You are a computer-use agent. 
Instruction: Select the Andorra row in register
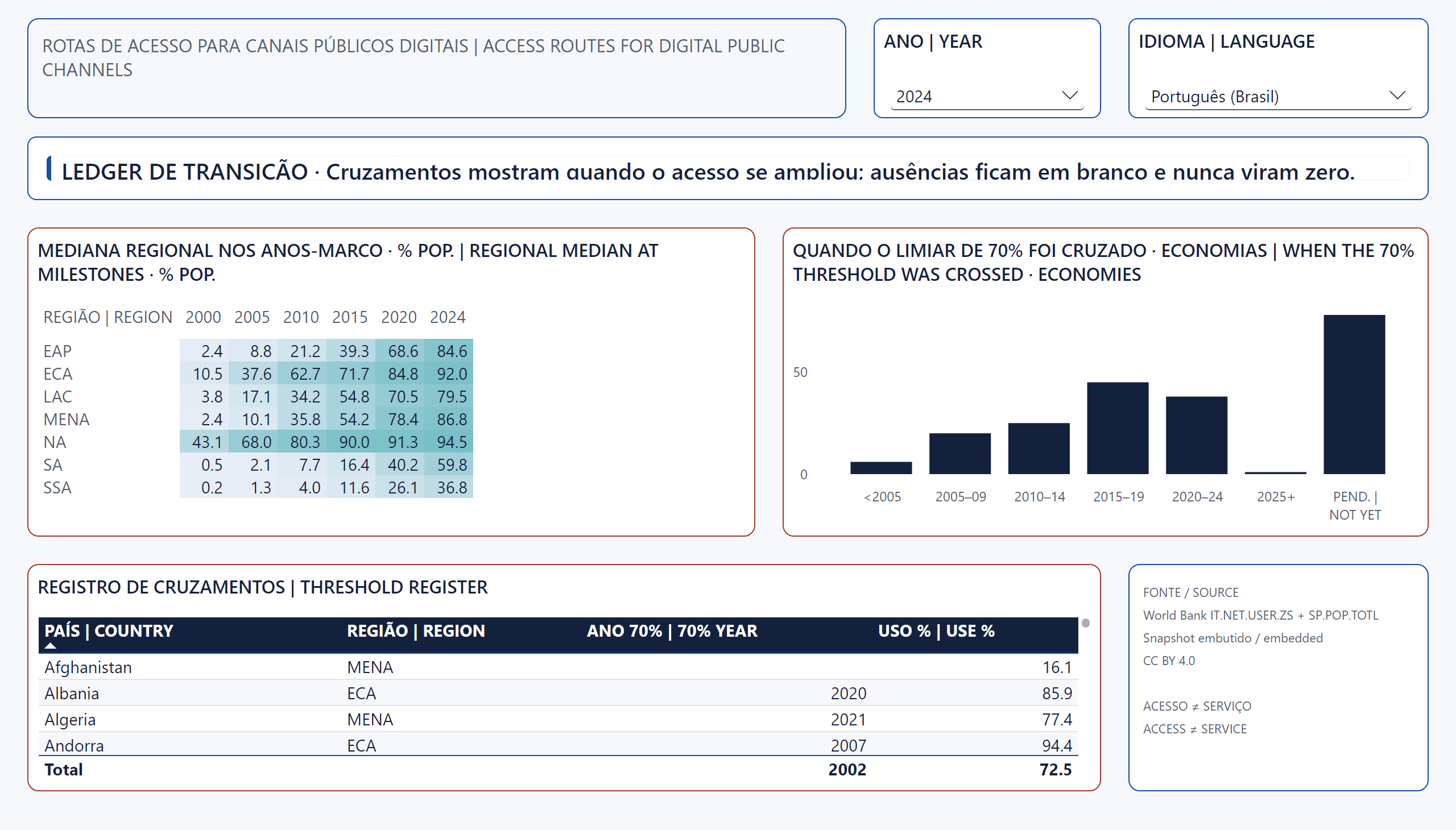pos(559,745)
